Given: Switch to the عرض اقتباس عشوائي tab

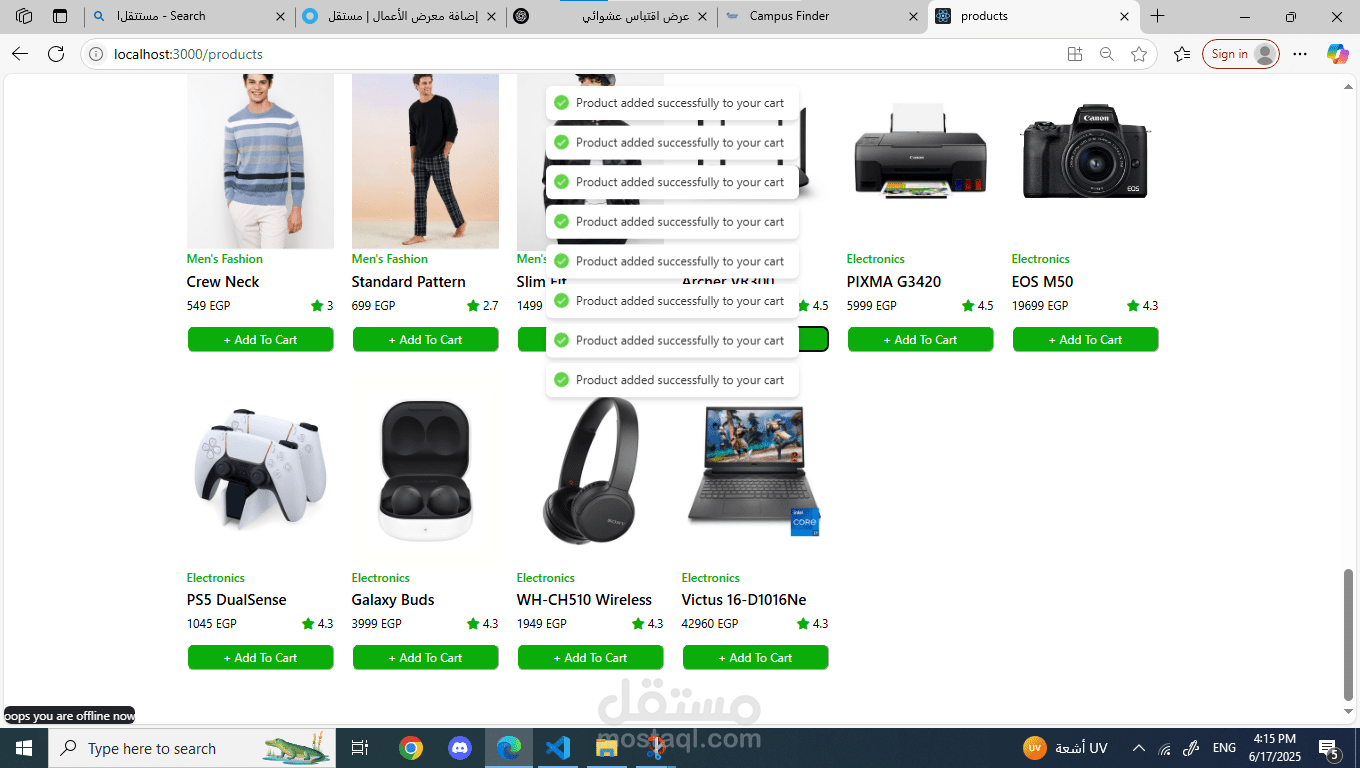Looking at the screenshot, I should point(610,16).
